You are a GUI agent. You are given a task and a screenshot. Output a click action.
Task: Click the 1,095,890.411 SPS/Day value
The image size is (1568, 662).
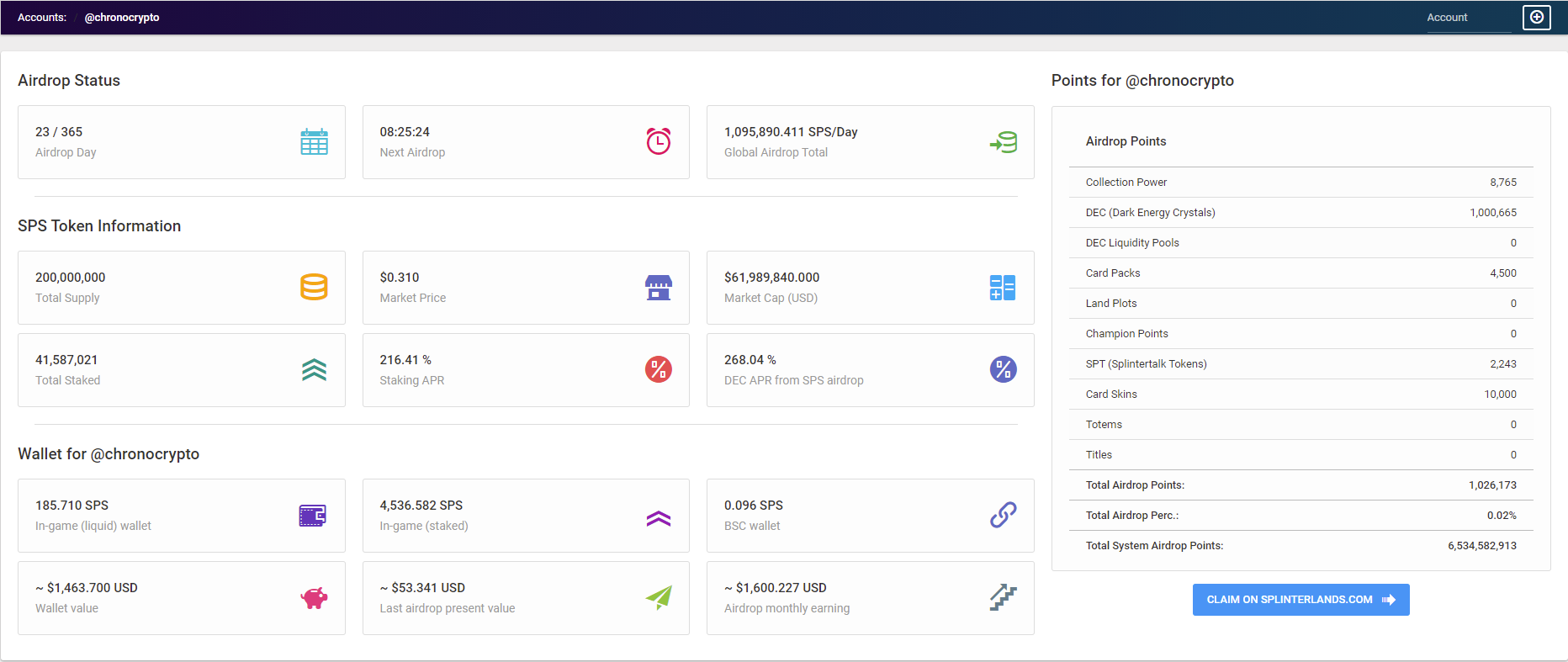coord(791,132)
